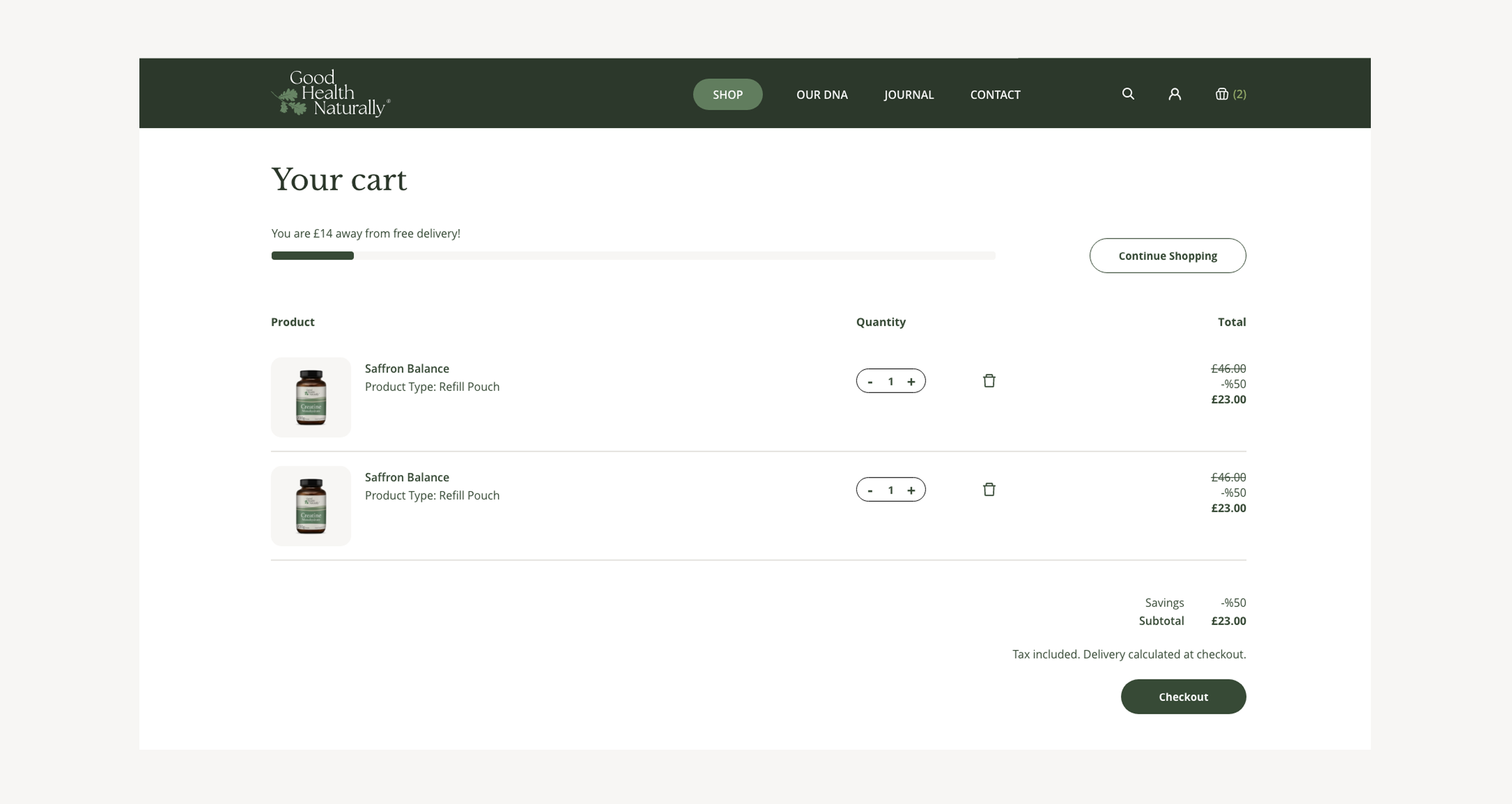1512x804 pixels.
Task: Click second Saffron Balance product name
Action: click(406, 477)
